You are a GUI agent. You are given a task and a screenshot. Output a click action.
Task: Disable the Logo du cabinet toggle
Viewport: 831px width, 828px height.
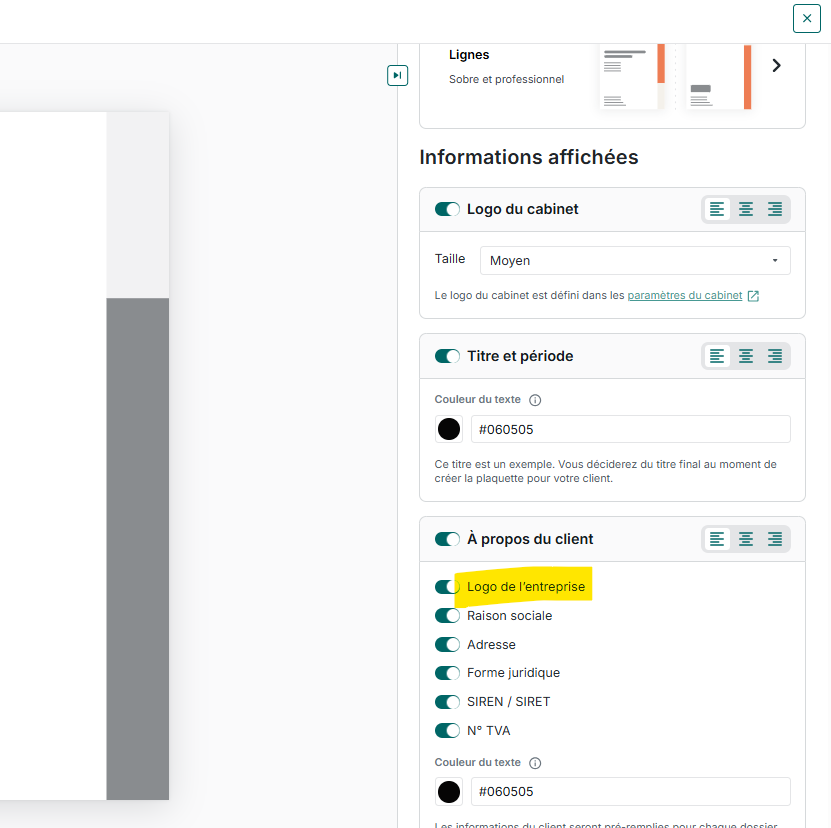pos(447,209)
